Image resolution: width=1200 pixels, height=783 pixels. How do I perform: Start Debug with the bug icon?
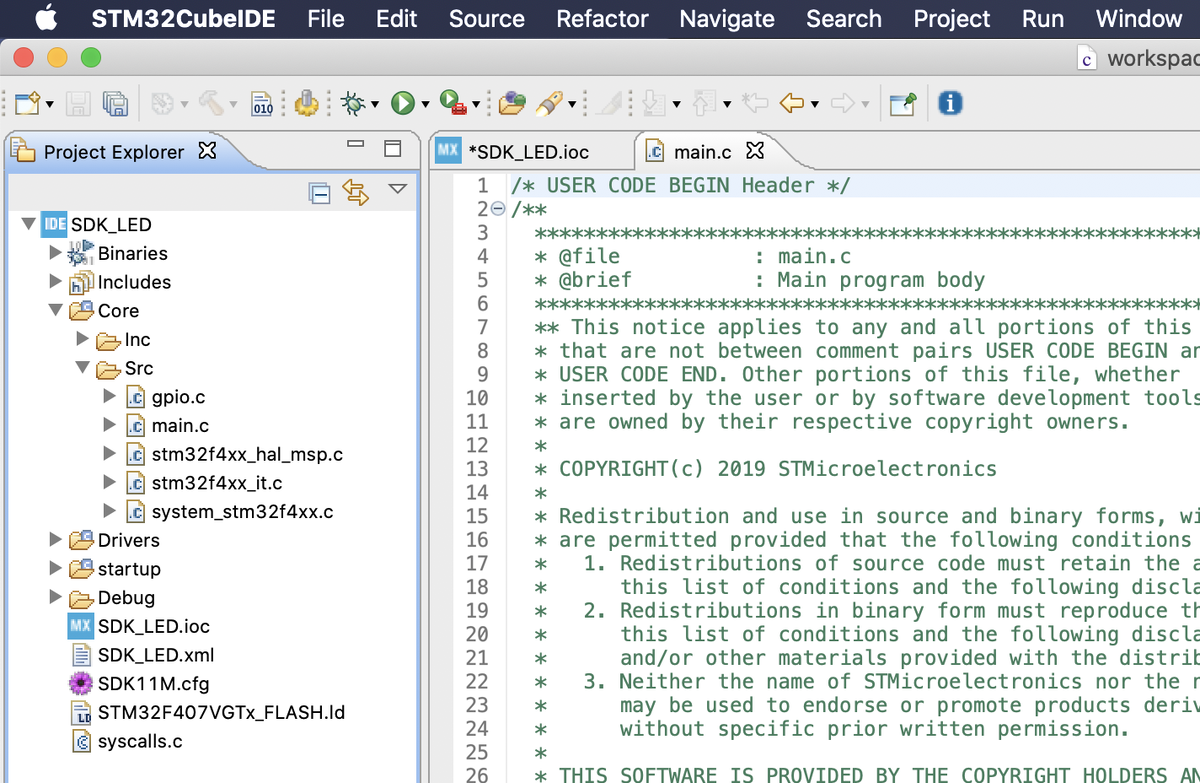click(353, 103)
